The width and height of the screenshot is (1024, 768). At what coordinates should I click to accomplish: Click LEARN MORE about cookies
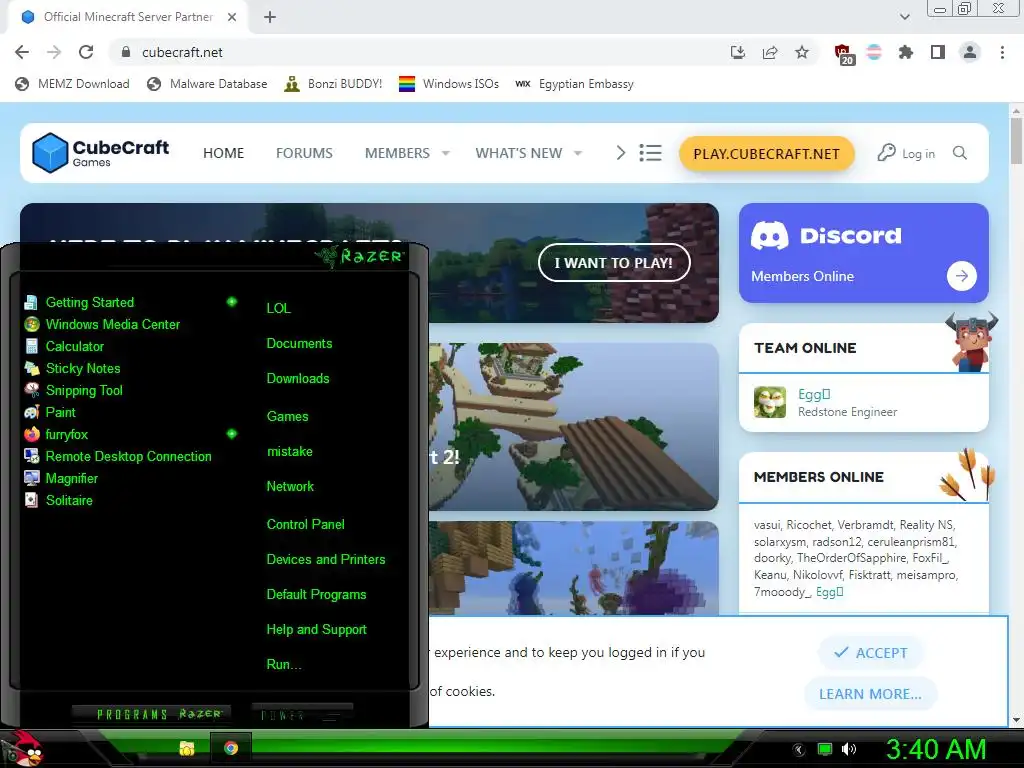pos(871,694)
